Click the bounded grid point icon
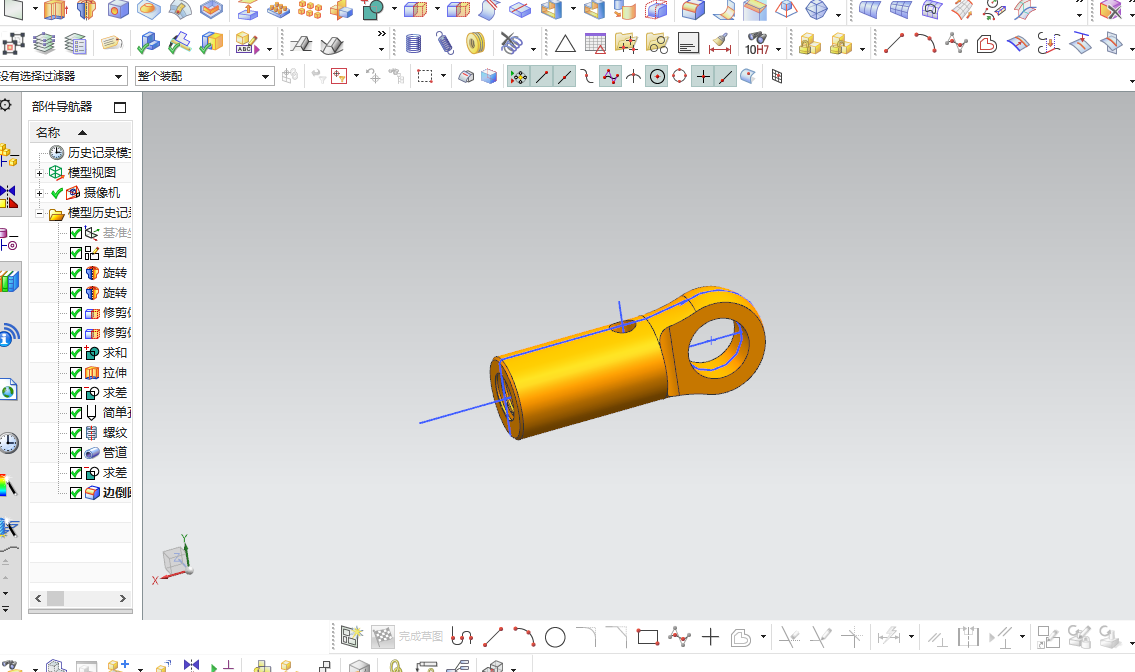 pyautogui.click(x=777, y=76)
